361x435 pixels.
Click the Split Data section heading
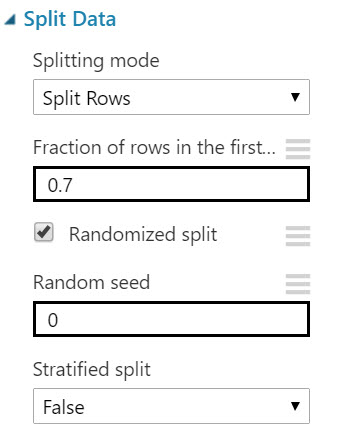click(70, 19)
